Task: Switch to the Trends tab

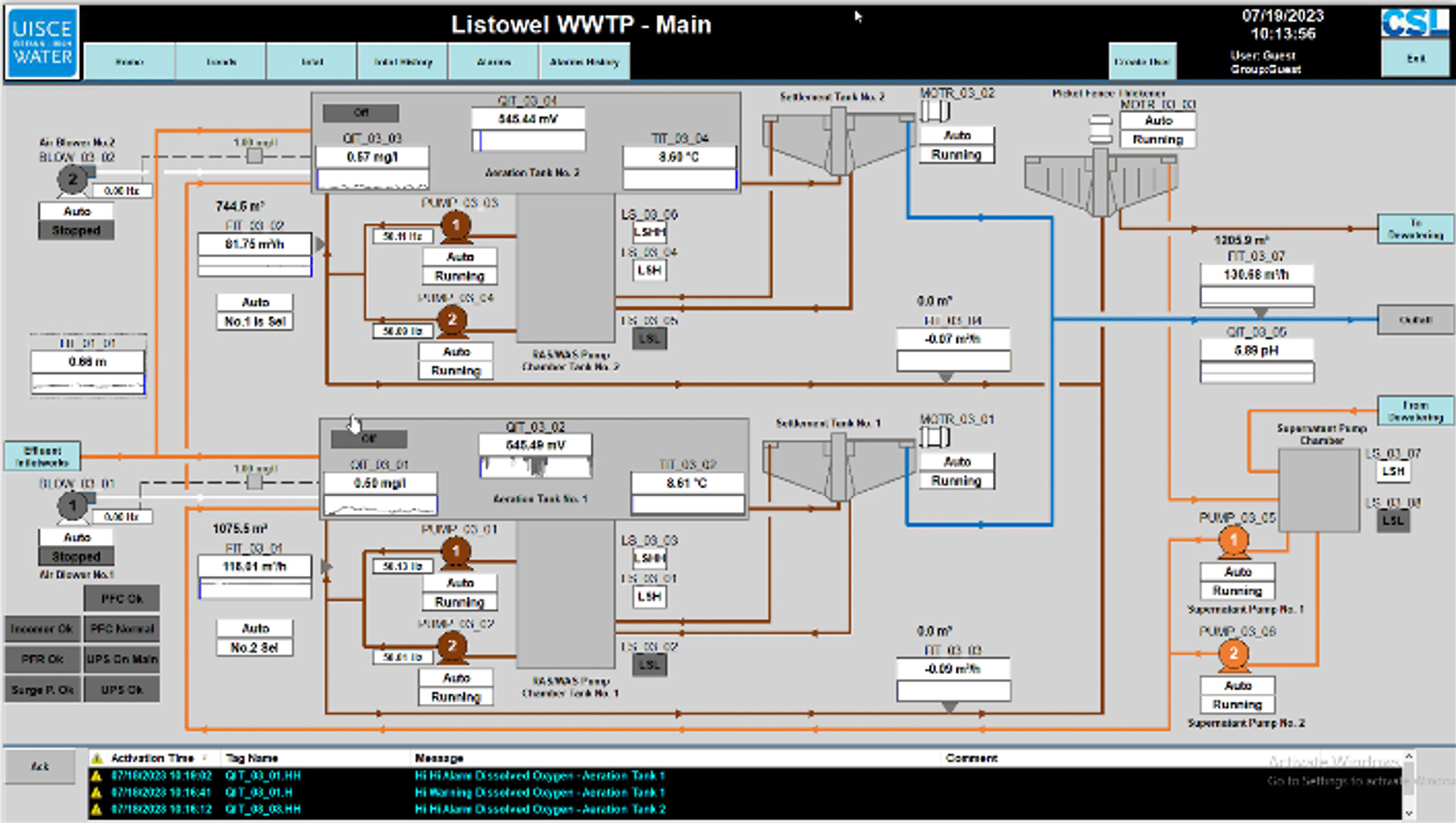Action: (x=221, y=62)
